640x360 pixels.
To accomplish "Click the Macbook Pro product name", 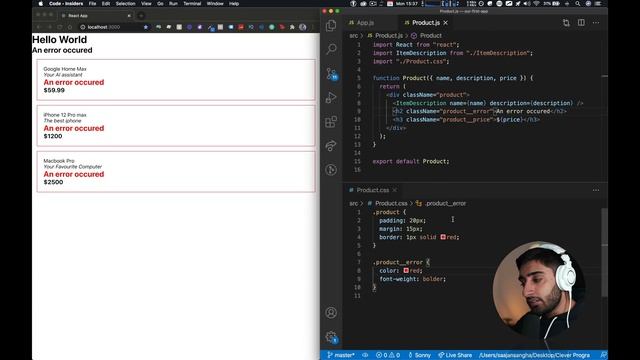I will coord(59,161).
